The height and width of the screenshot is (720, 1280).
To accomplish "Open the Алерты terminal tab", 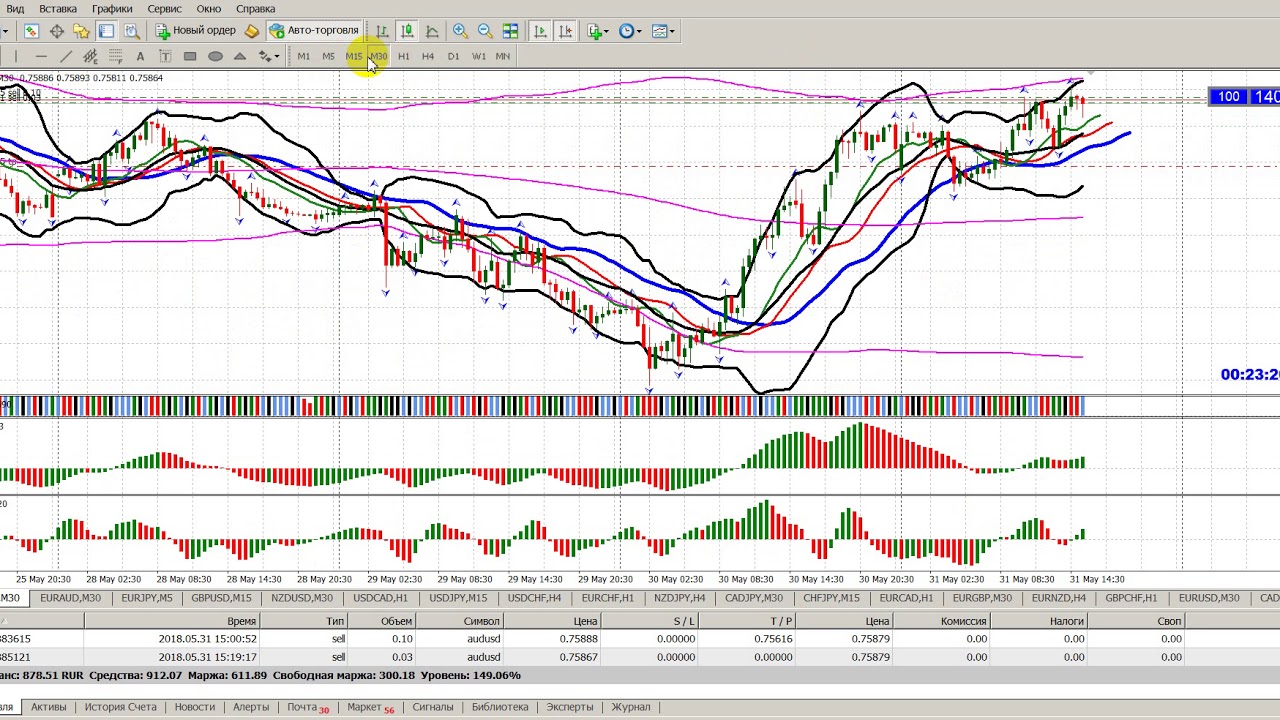I will click(x=251, y=707).
